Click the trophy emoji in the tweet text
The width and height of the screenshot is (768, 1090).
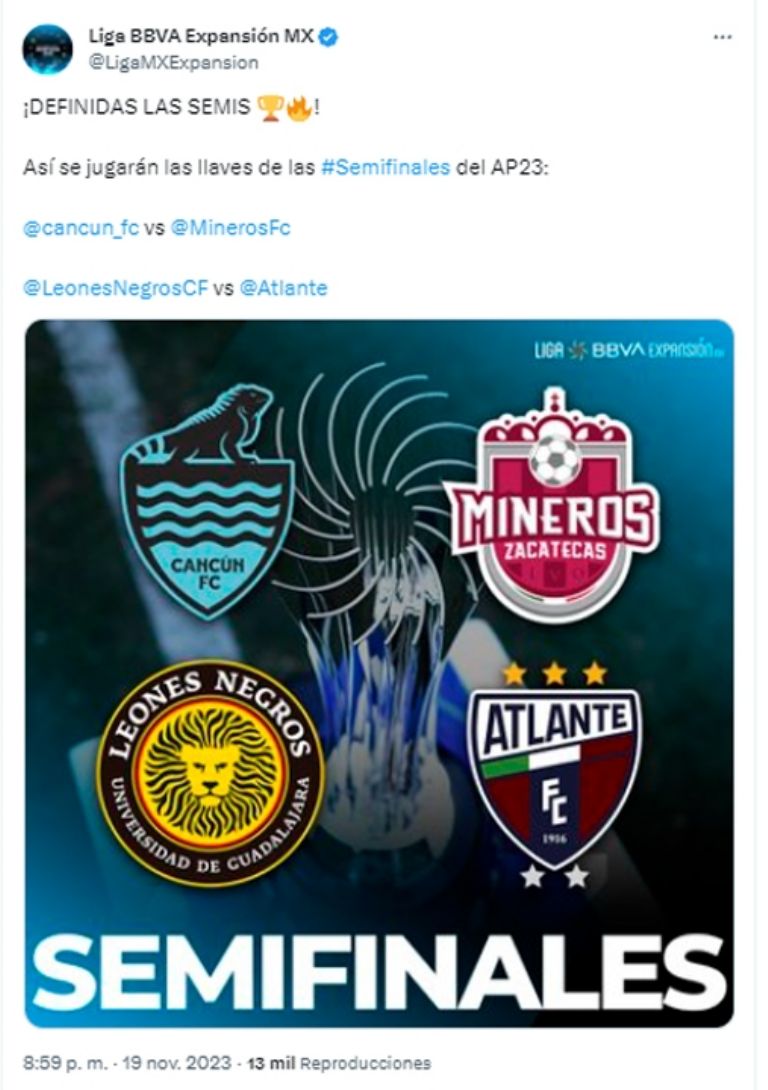[x=270, y=108]
